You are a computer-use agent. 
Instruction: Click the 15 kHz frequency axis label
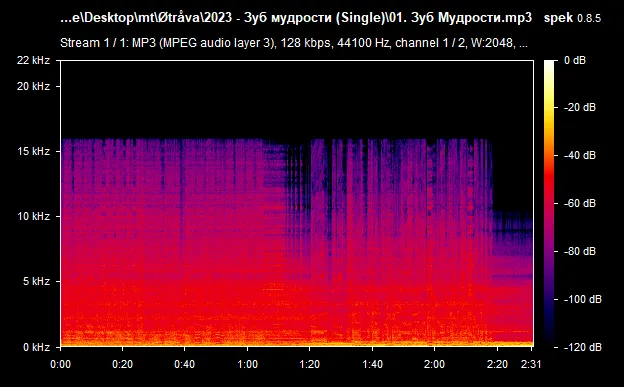point(33,151)
